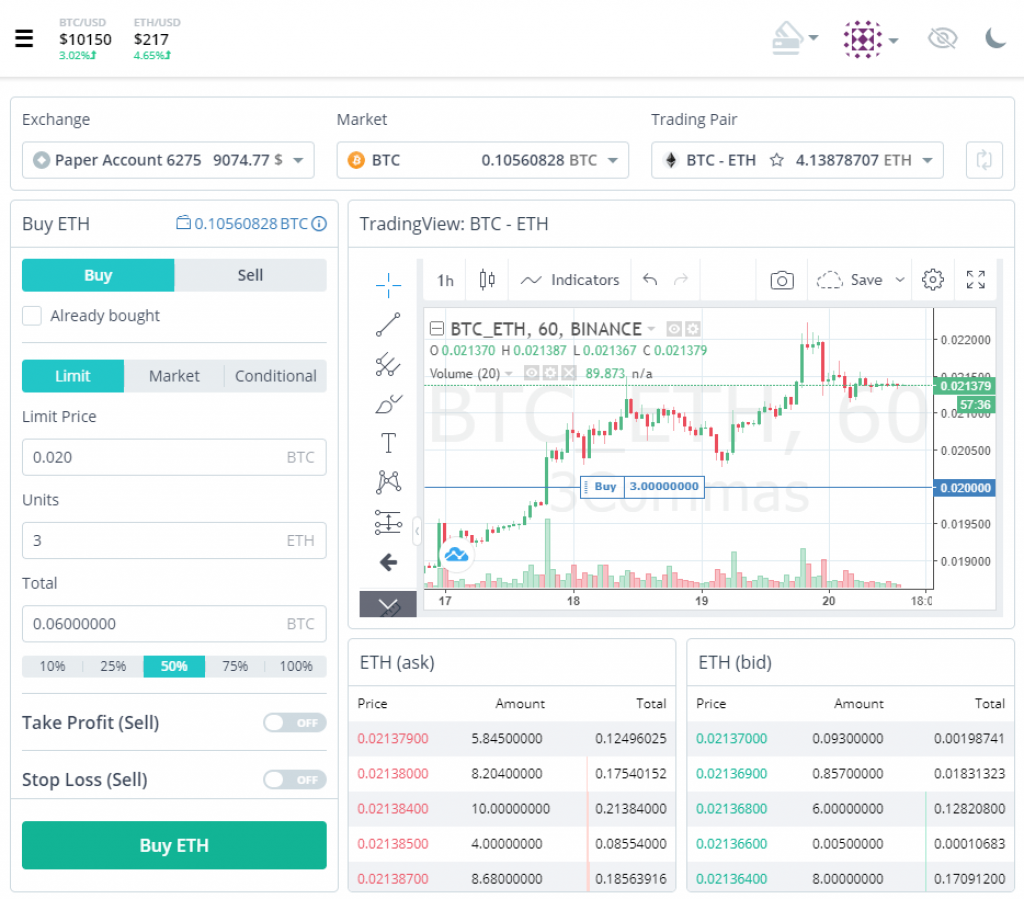
Task: Select the trend line drawing tool
Action: [388, 324]
